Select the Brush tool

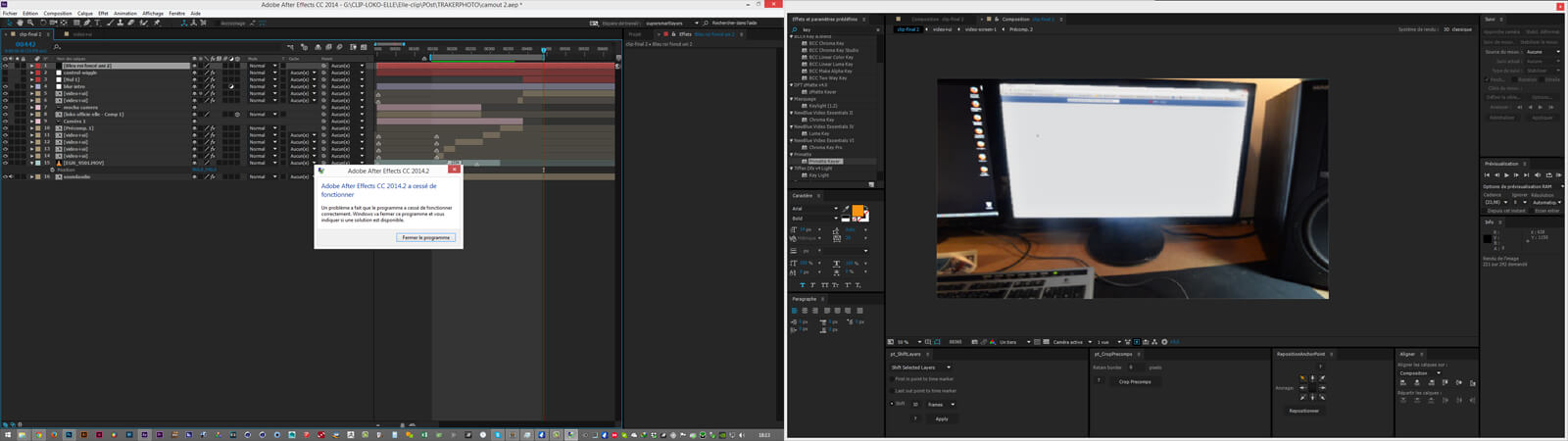(x=110, y=23)
